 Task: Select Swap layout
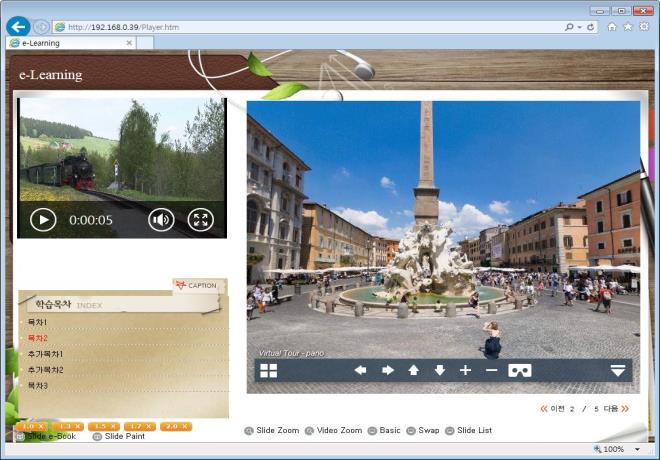click(x=423, y=431)
